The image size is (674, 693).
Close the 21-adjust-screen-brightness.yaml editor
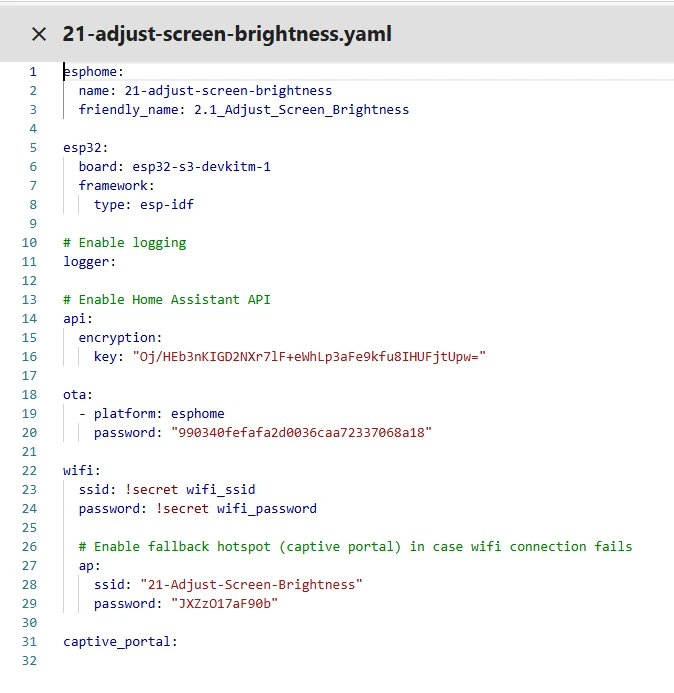(39, 34)
